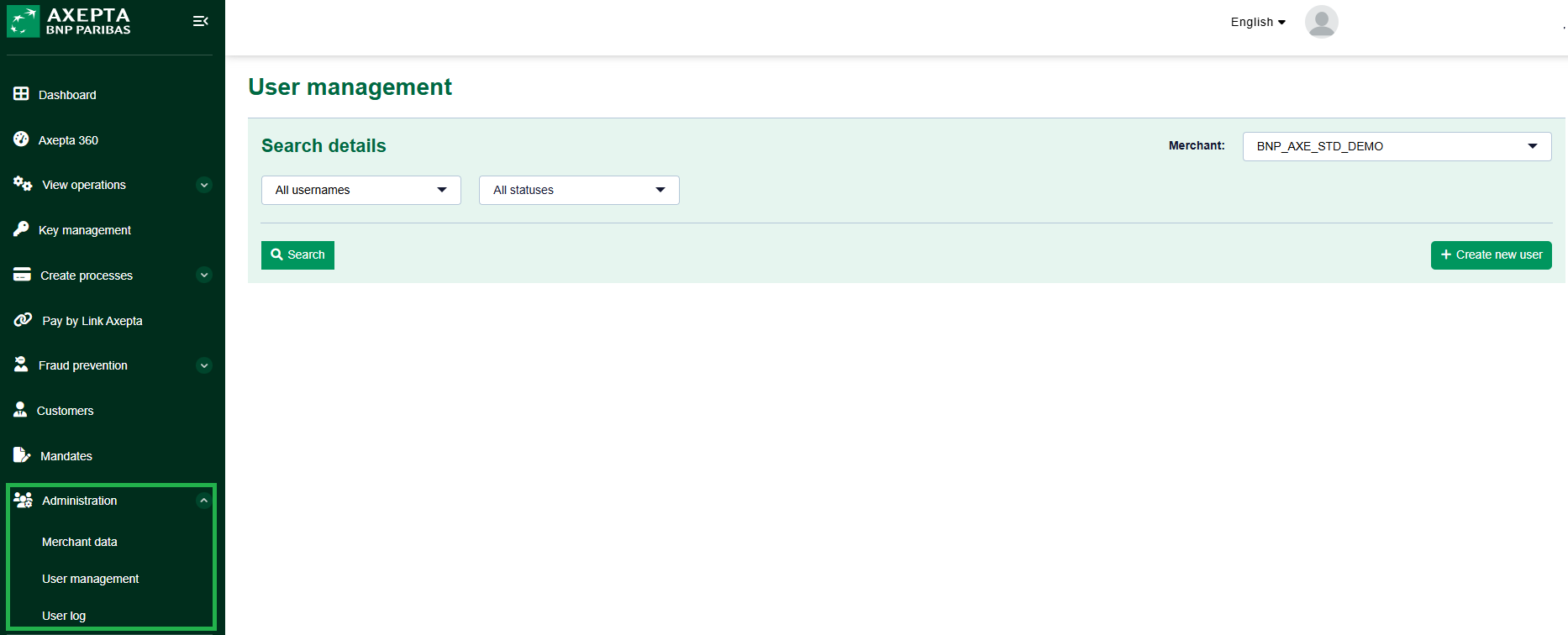The width and height of the screenshot is (1568, 635).
Task: Expand the View operations submenu
Action: coord(203,185)
